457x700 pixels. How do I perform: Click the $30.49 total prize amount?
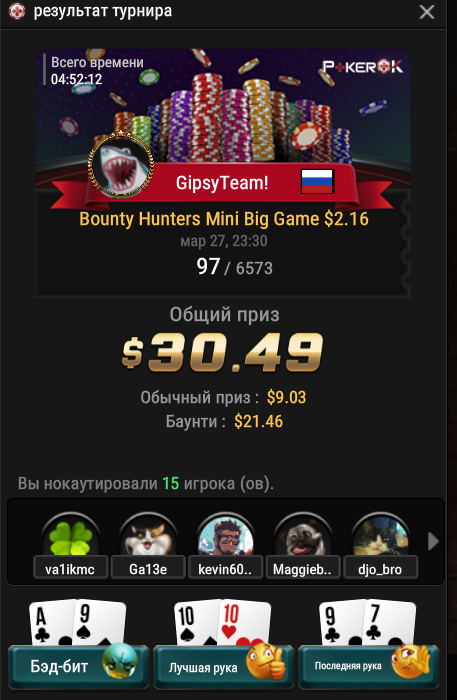(x=222, y=353)
